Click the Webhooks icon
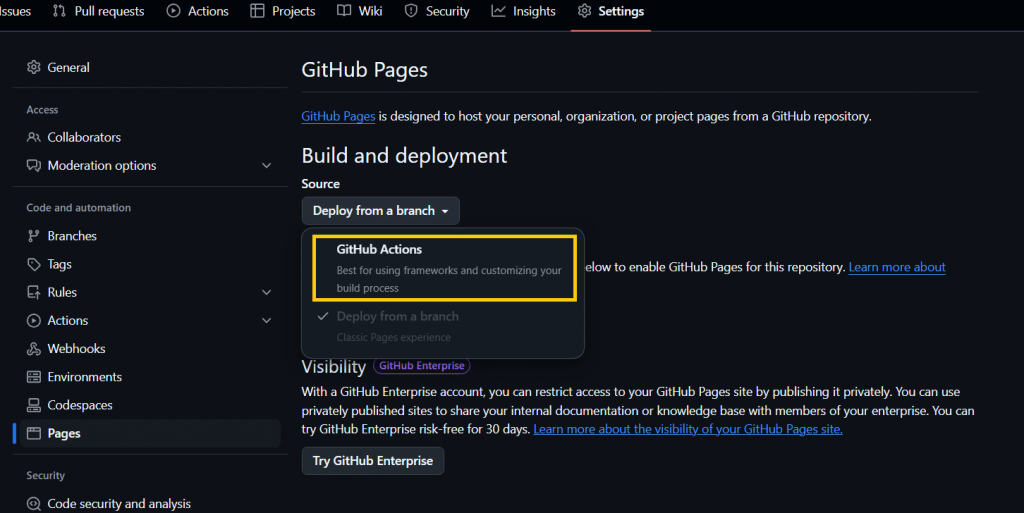 [x=33, y=349]
